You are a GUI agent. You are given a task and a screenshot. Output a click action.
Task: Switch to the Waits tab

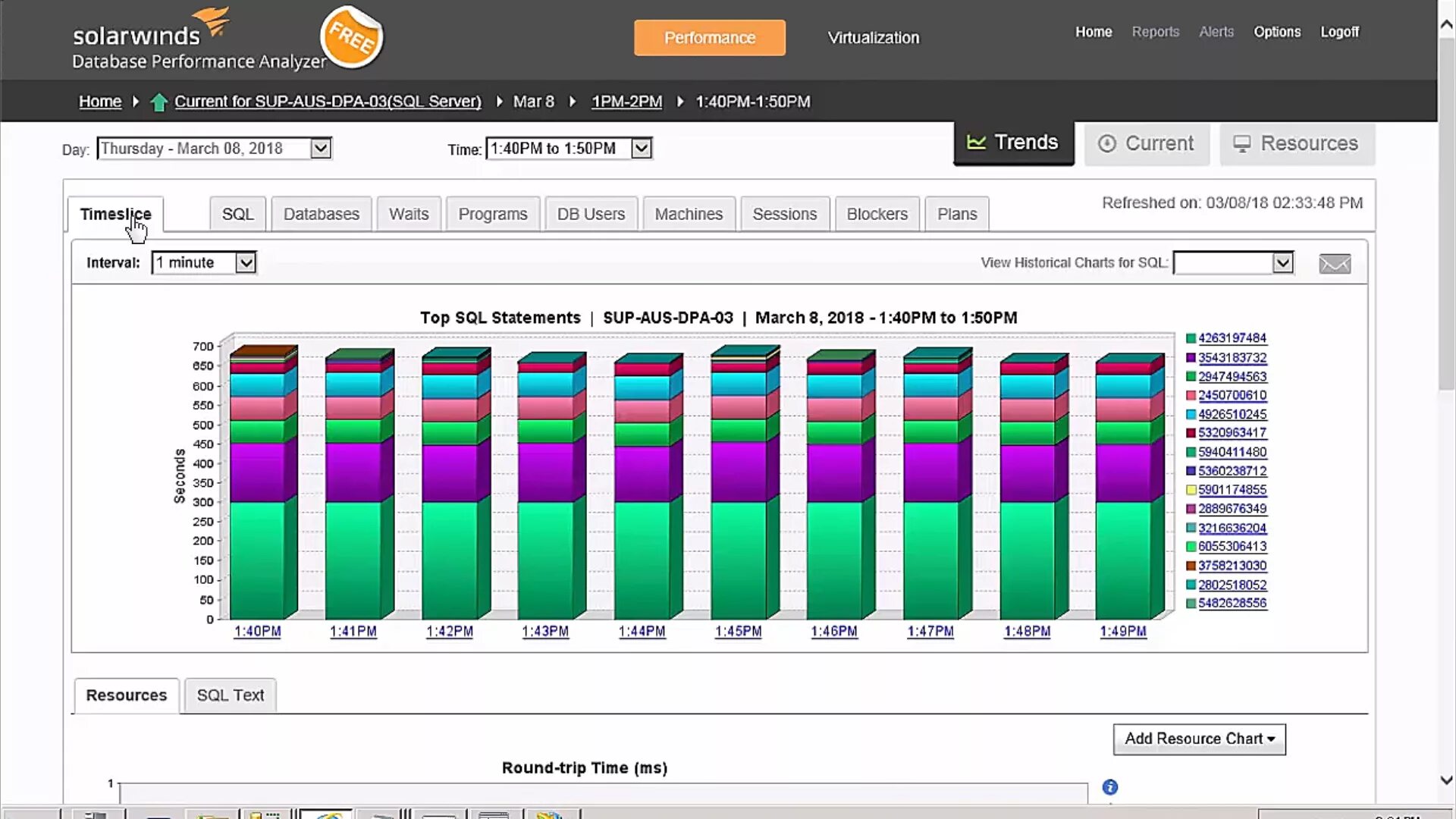pyautogui.click(x=409, y=215)
